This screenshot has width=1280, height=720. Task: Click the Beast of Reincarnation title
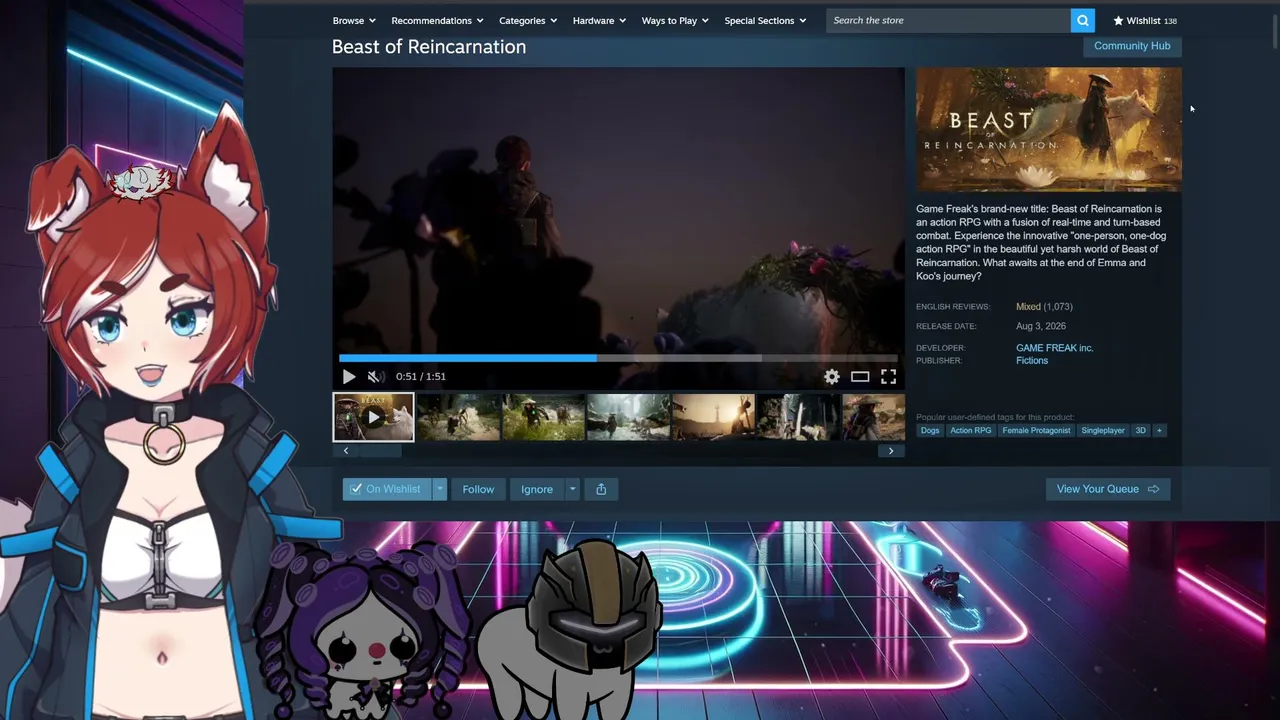(429, 47)
